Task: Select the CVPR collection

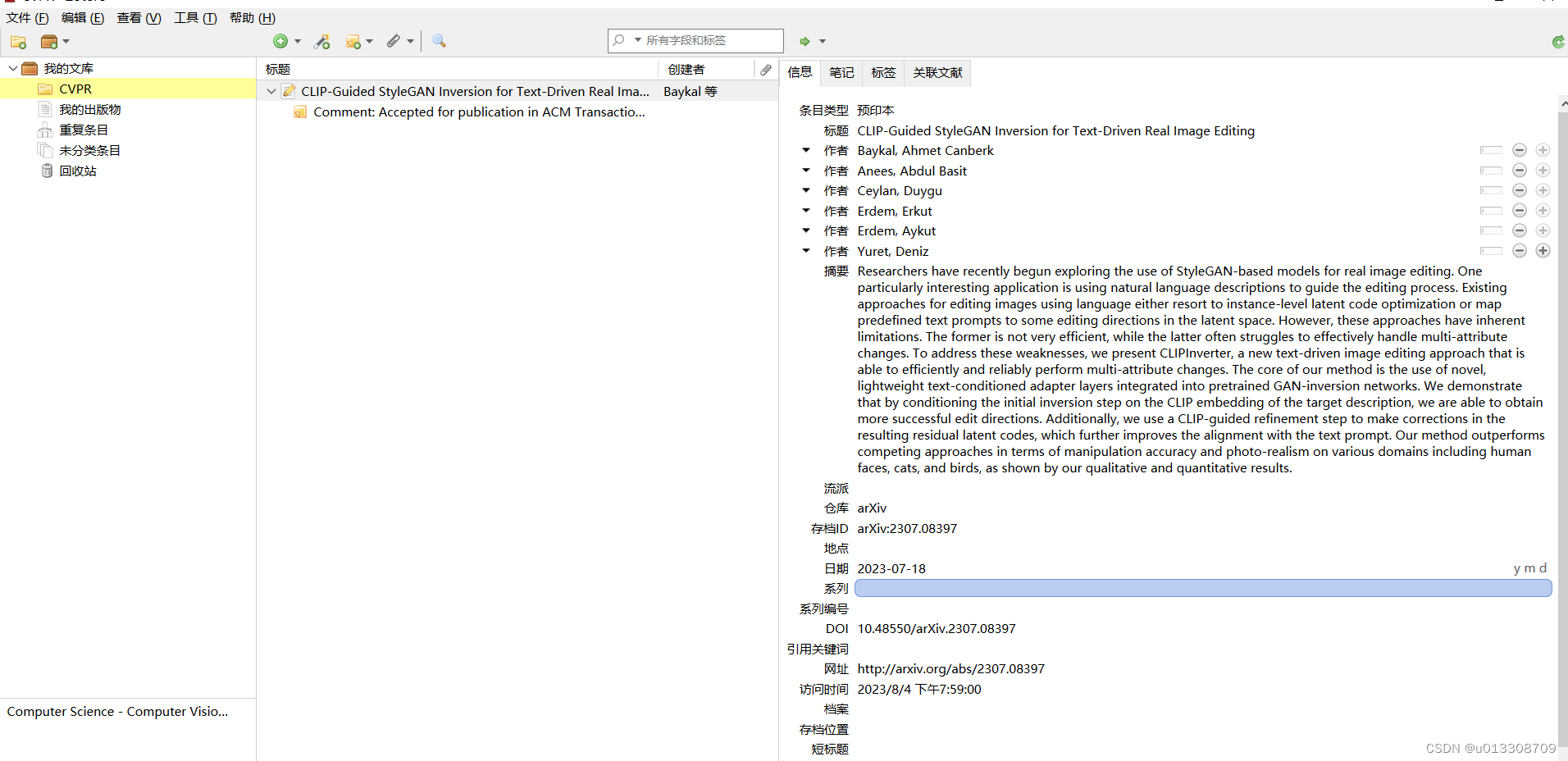Action: [128, 89]
